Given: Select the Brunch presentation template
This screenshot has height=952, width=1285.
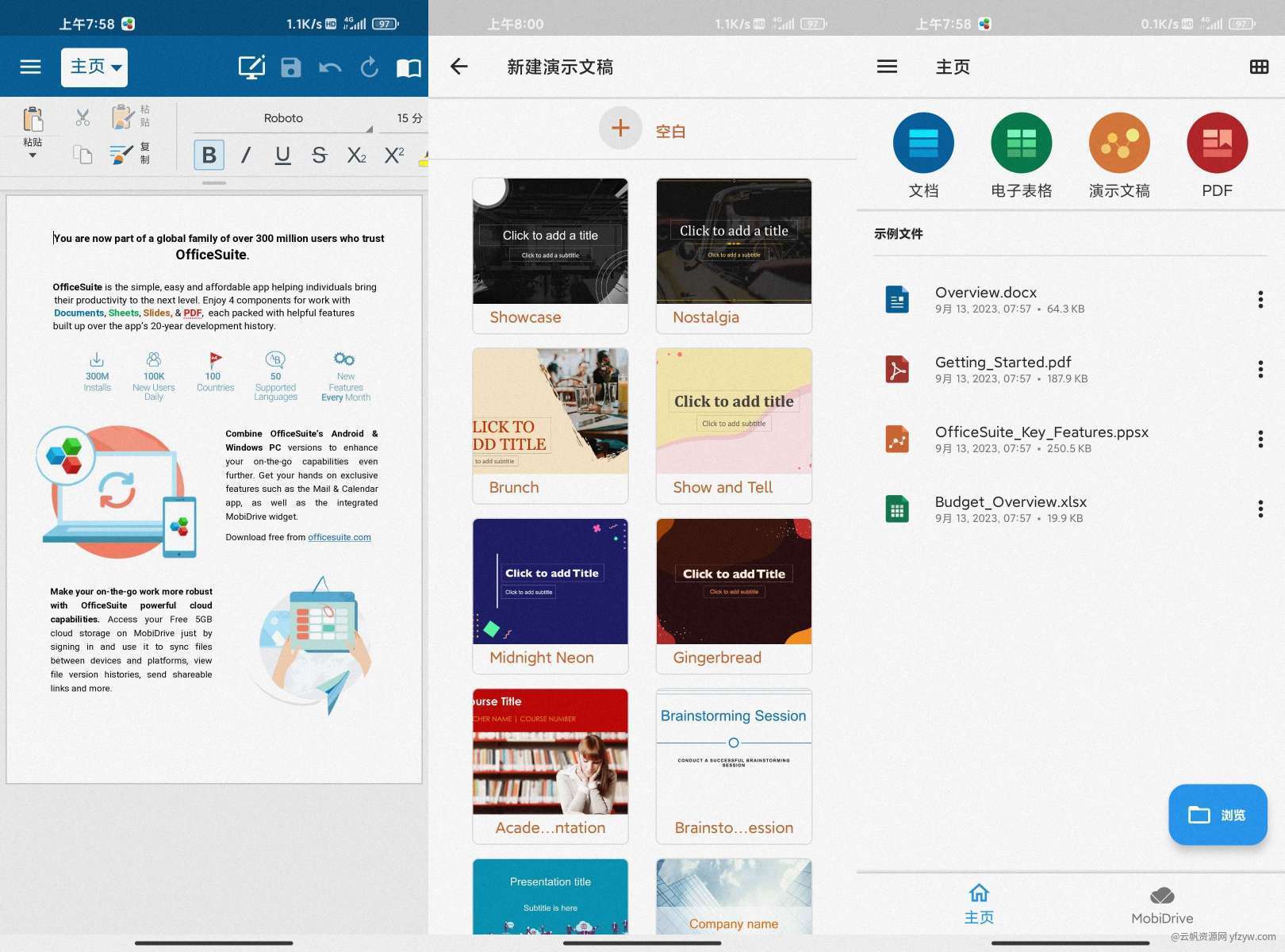Looking at the screenshot, I should [550, 426].
